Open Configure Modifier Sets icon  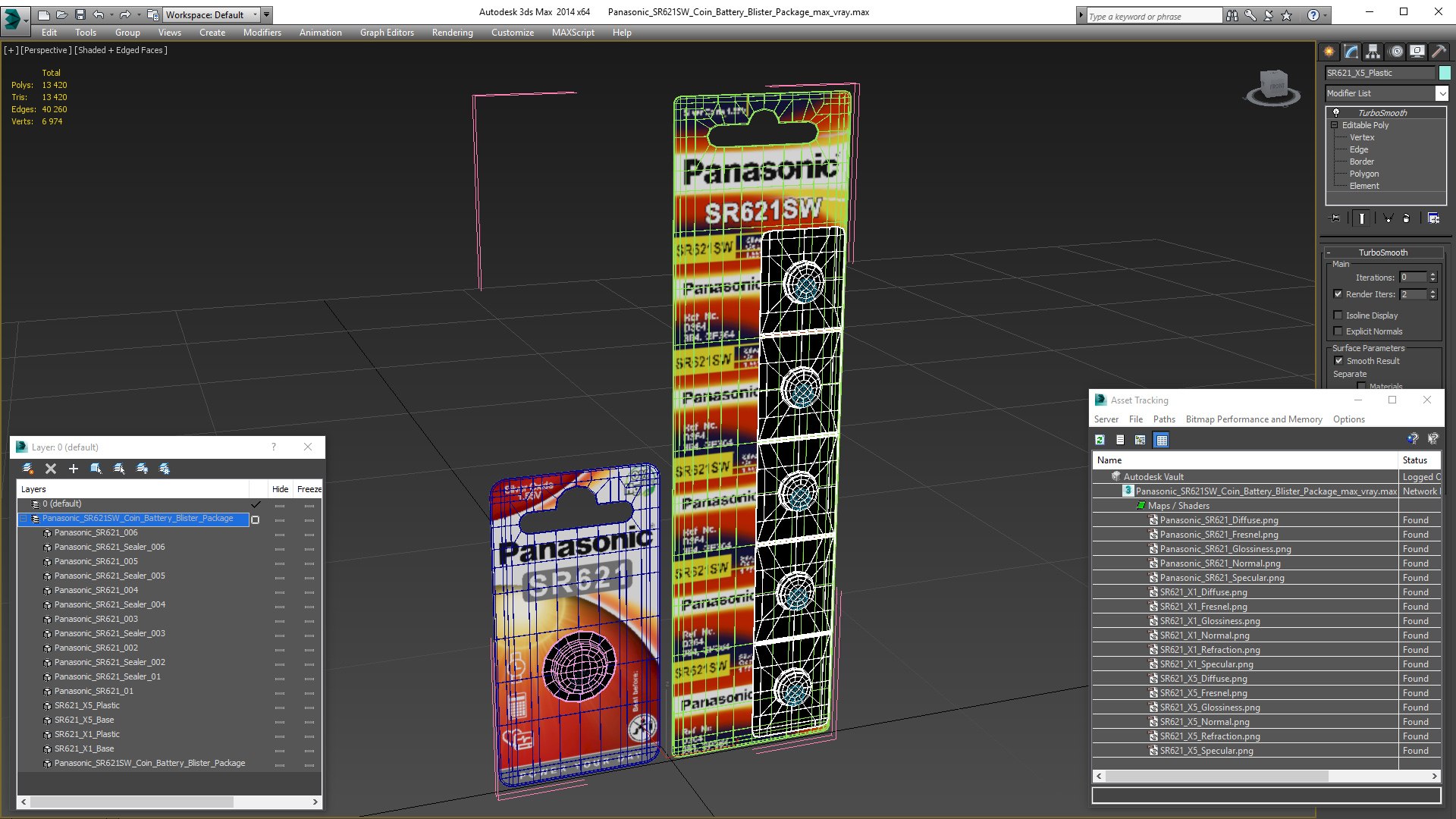click(1433, 218)
